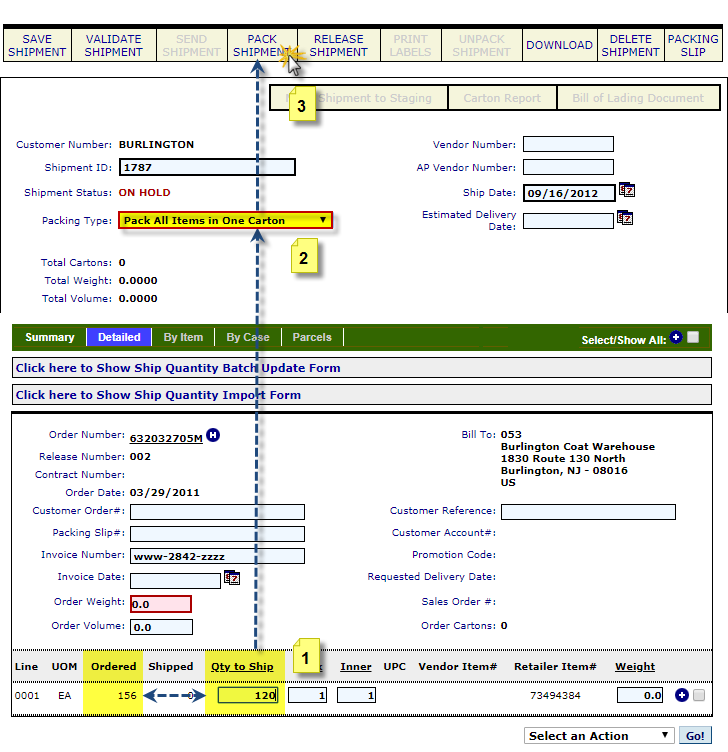Click the Invoice Date field
Image resolution: width=728 pixels, height=752 pixels.
pos(176,580)
